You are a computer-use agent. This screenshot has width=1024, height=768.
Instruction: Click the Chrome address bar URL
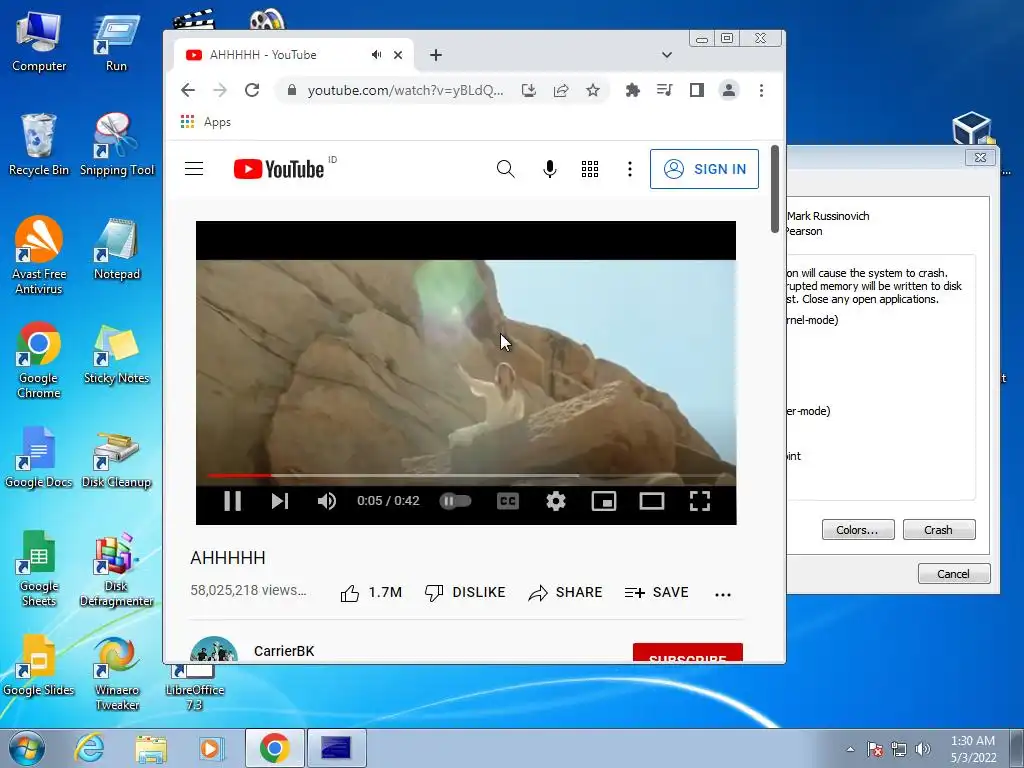[405, 90]
